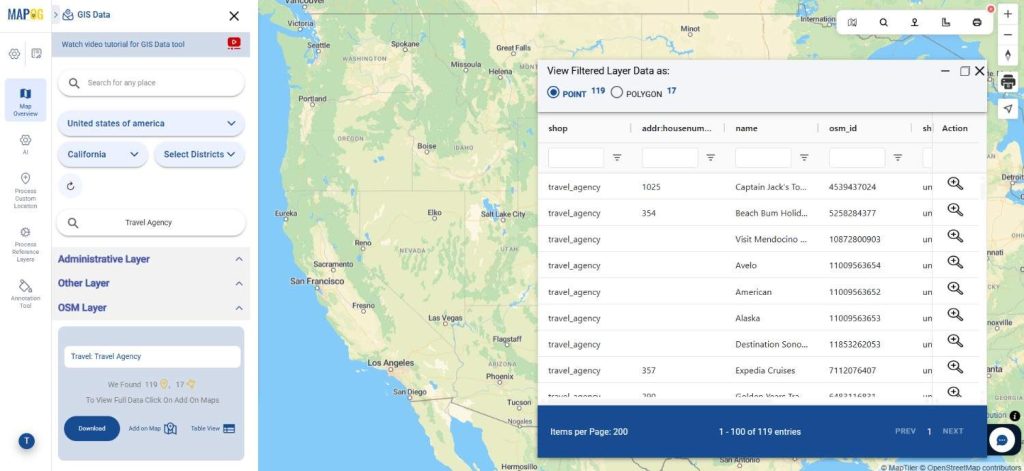Open the California state dropdown

pos(103,155)
